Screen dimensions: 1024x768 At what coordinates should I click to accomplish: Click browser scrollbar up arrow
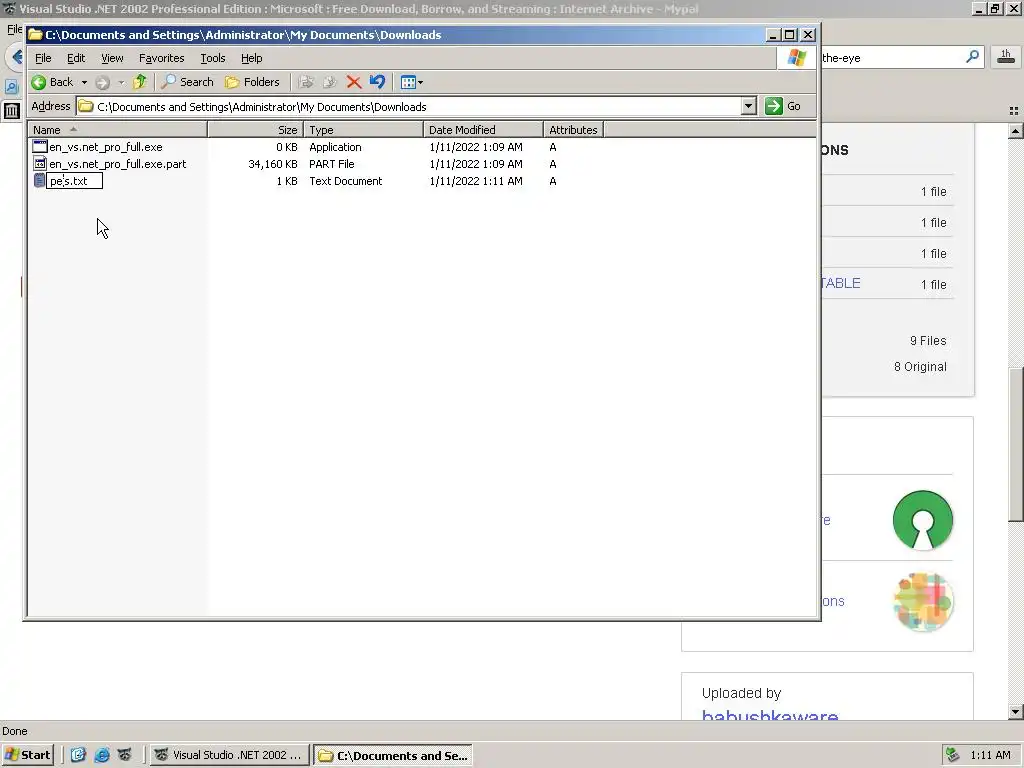[1015, 131]
